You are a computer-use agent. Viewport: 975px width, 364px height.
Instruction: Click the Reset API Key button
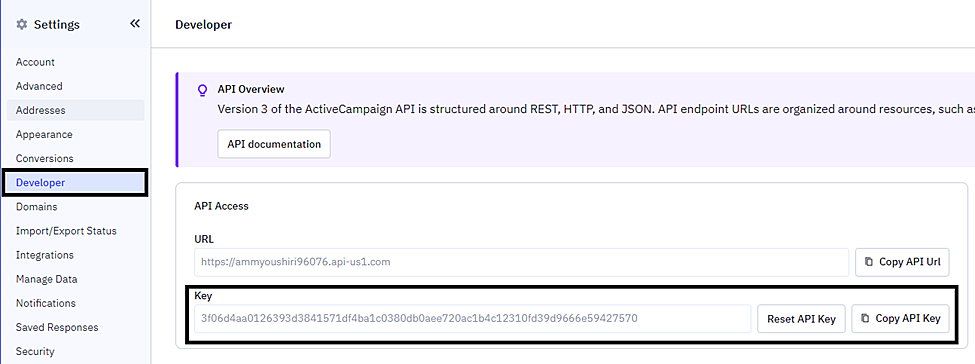801,319
